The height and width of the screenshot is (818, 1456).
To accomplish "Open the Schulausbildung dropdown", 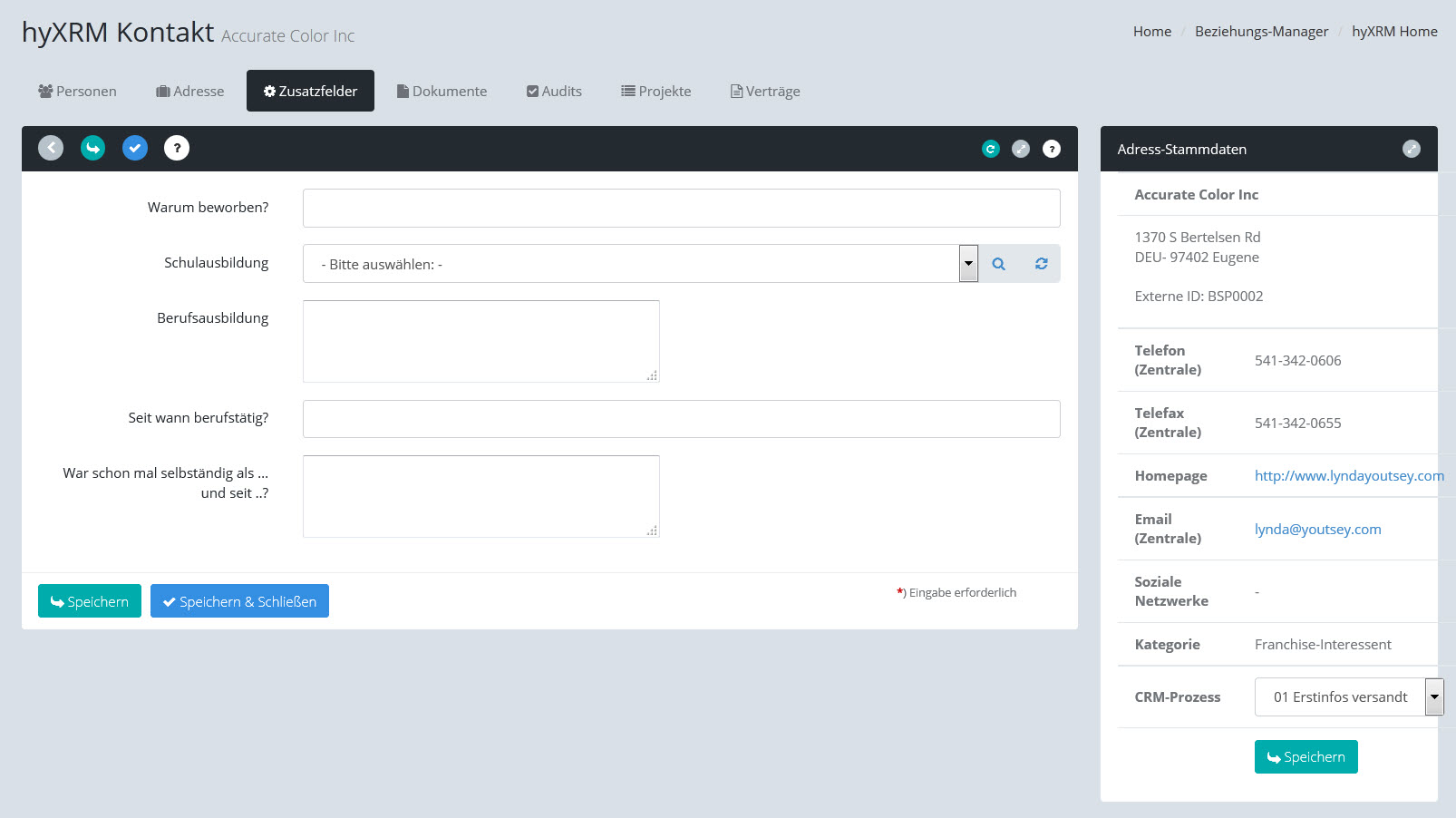I will click(x=968, y=264).
